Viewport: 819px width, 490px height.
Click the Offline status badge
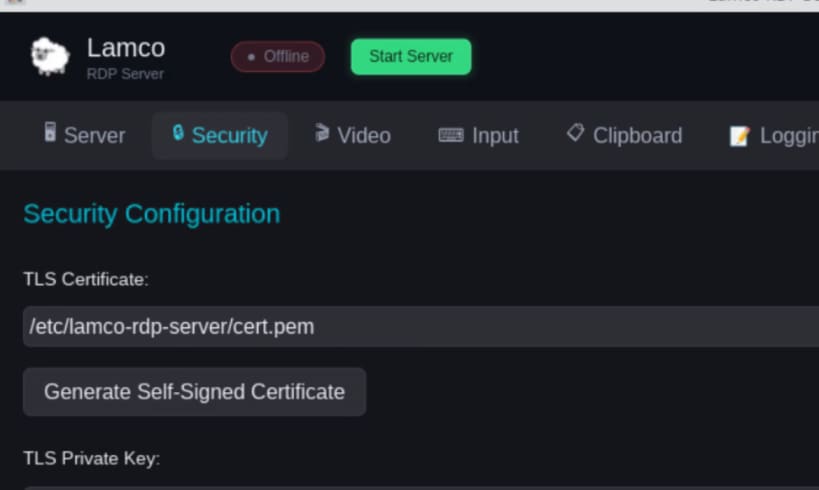click(x=278, y=56)
